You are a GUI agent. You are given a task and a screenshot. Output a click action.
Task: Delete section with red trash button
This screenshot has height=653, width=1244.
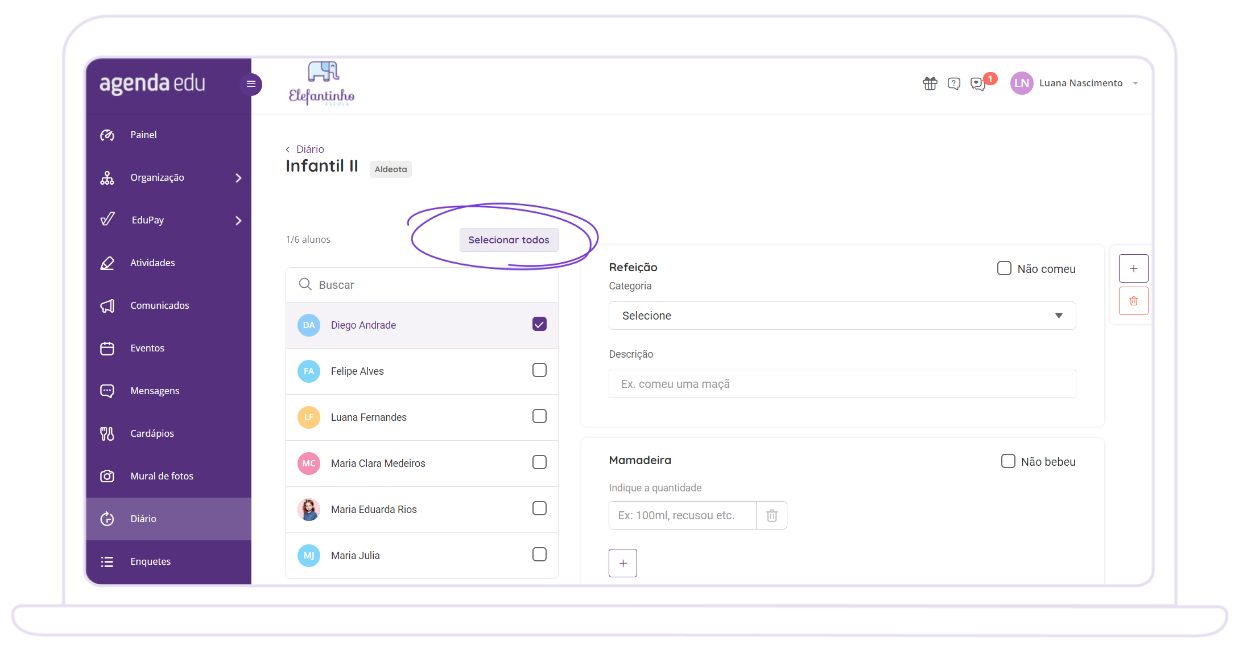(x=1133, y=300)
